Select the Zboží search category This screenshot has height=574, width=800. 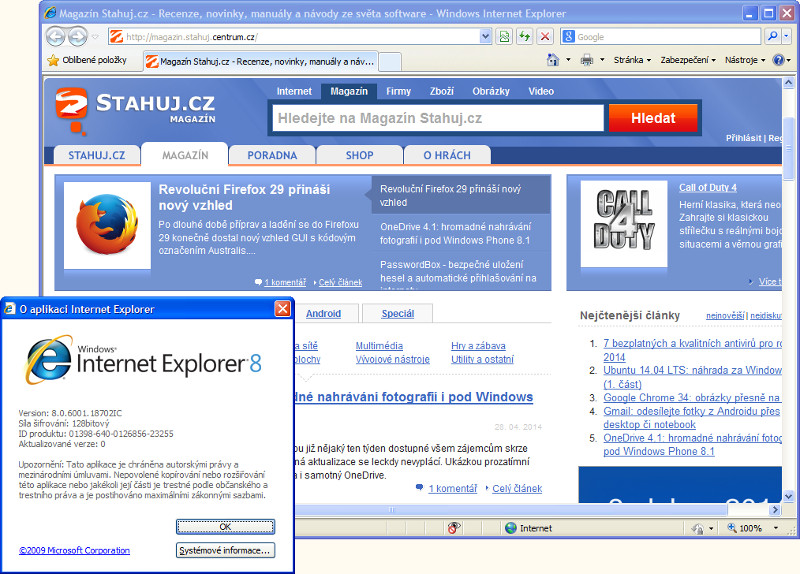click(441, 91)
